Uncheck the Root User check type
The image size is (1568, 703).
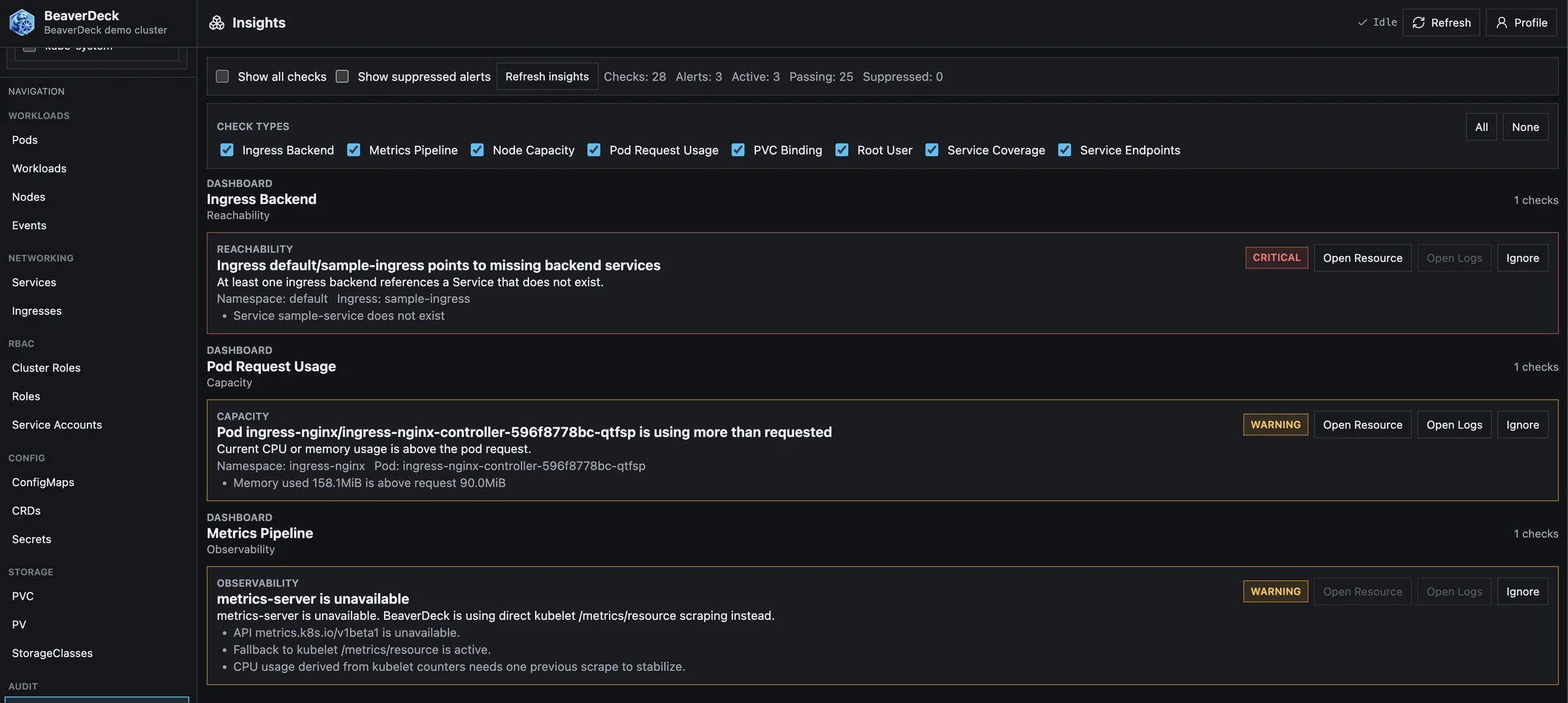(841, 150)
